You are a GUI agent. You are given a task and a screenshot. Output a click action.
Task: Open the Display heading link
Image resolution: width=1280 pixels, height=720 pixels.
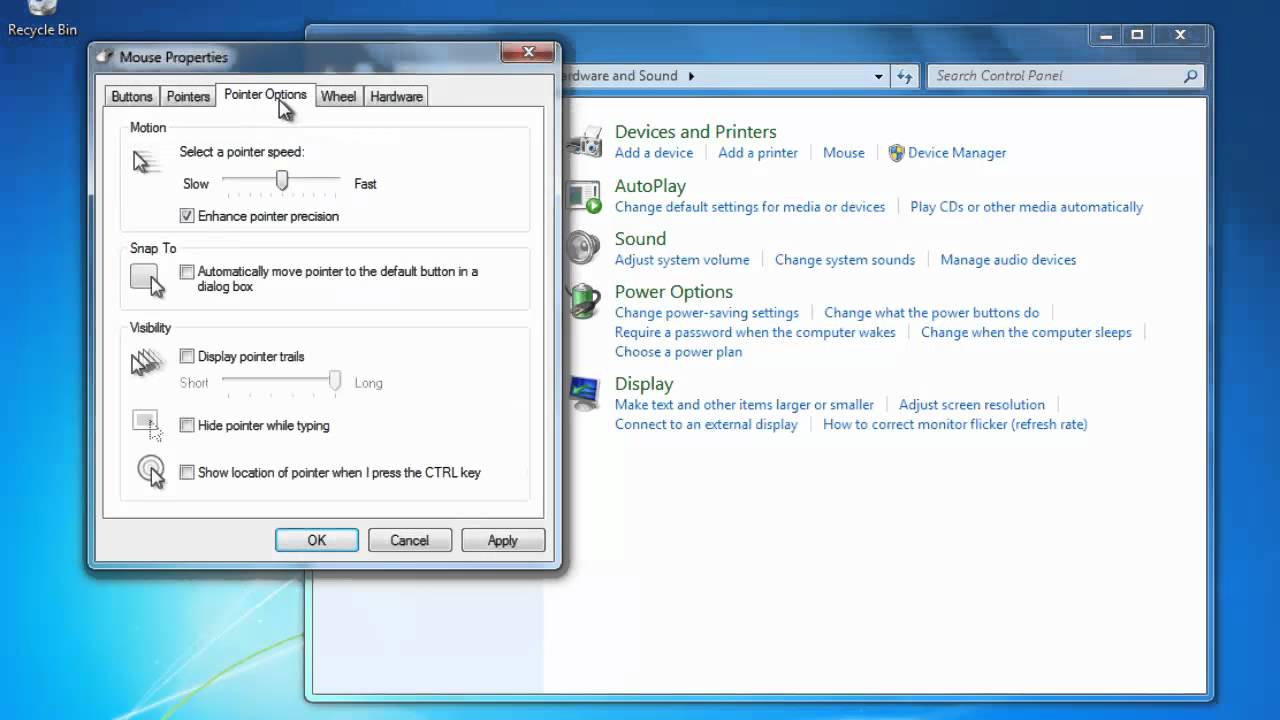(x=644, y=384)
